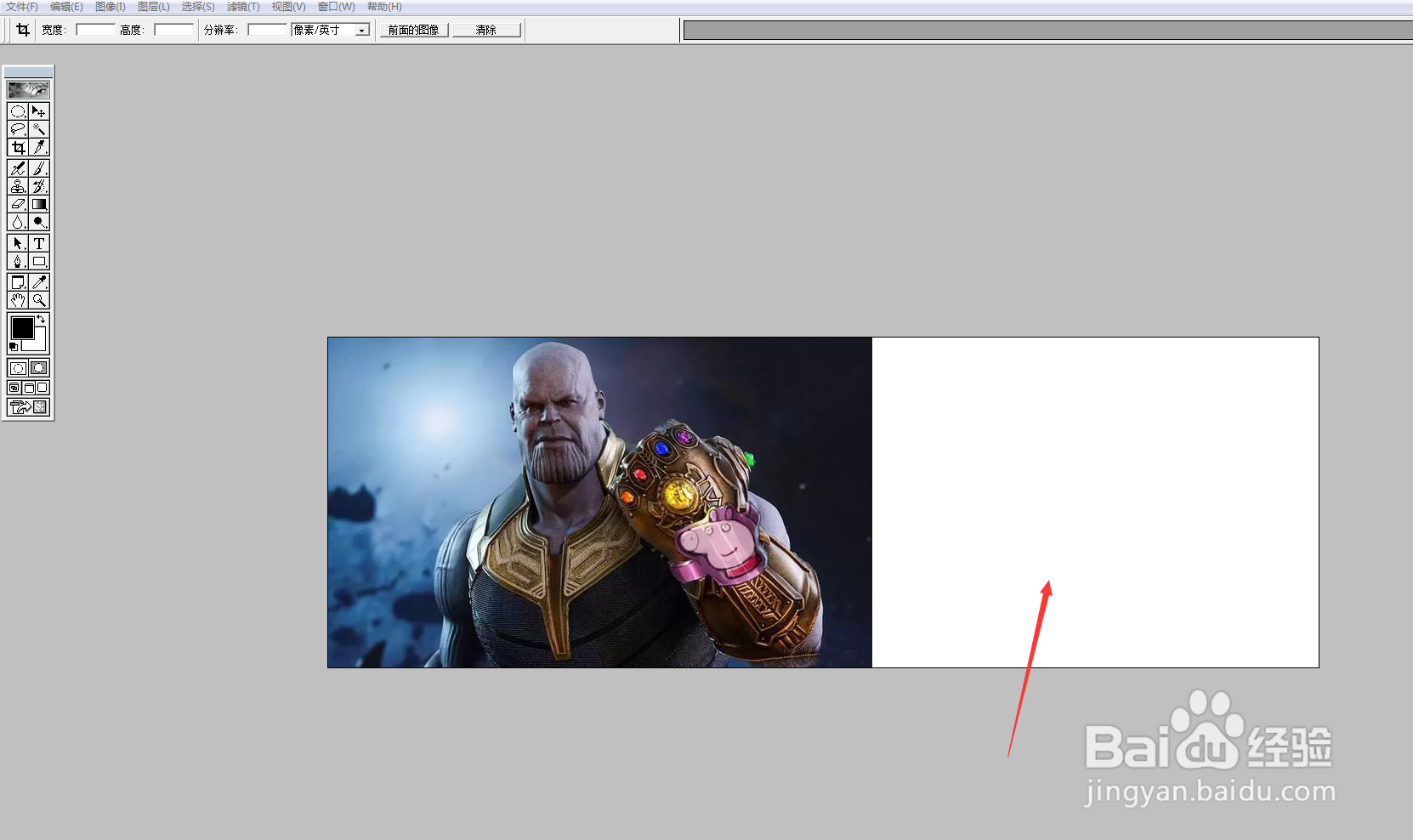Swap foreground and background colors
Viewport: 1413px width, 840px height.
[x=41, y=319]
